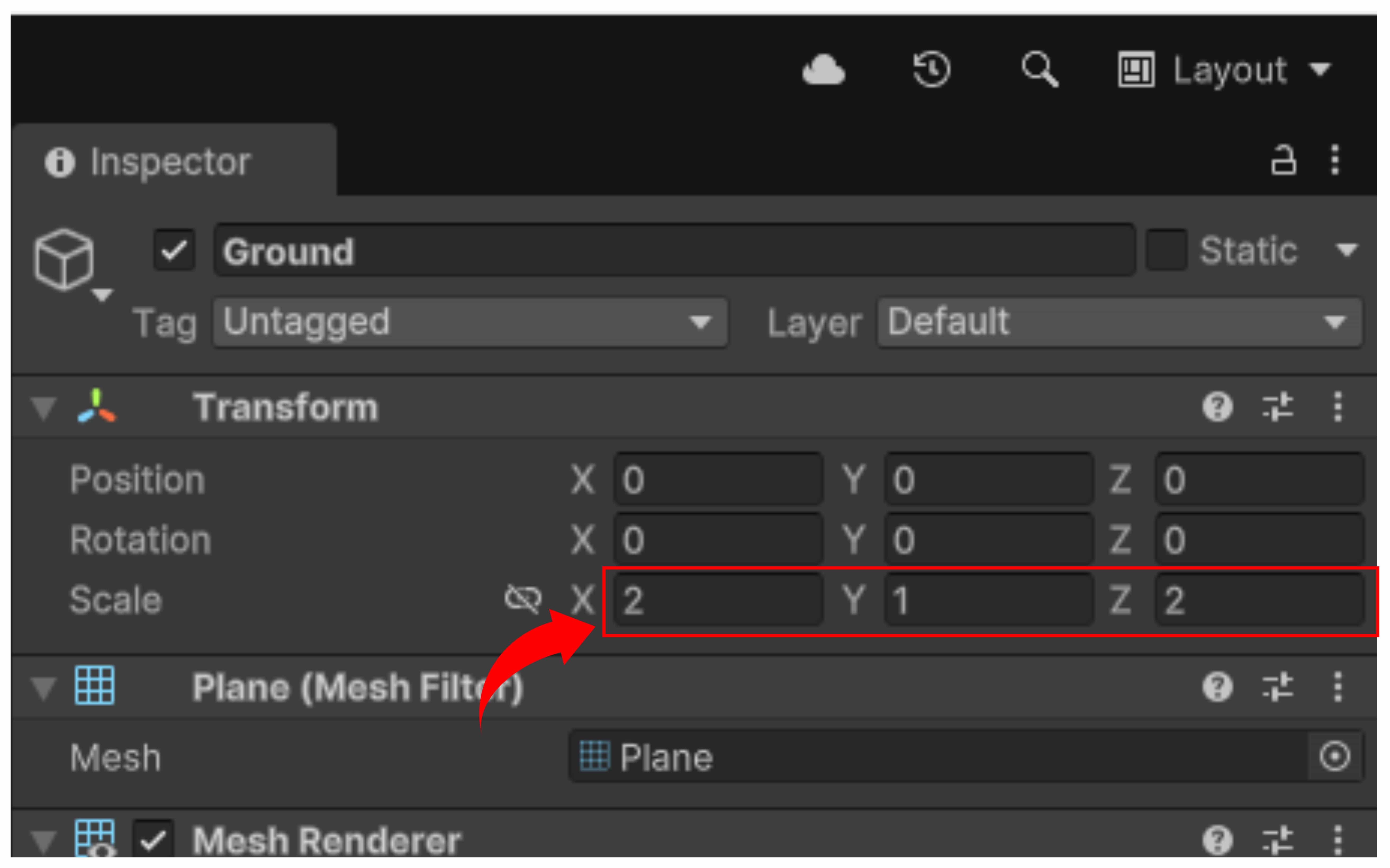Enable the Static checkbox
Viewport: 1390px width, 868px height.
tap(1166, 250)
